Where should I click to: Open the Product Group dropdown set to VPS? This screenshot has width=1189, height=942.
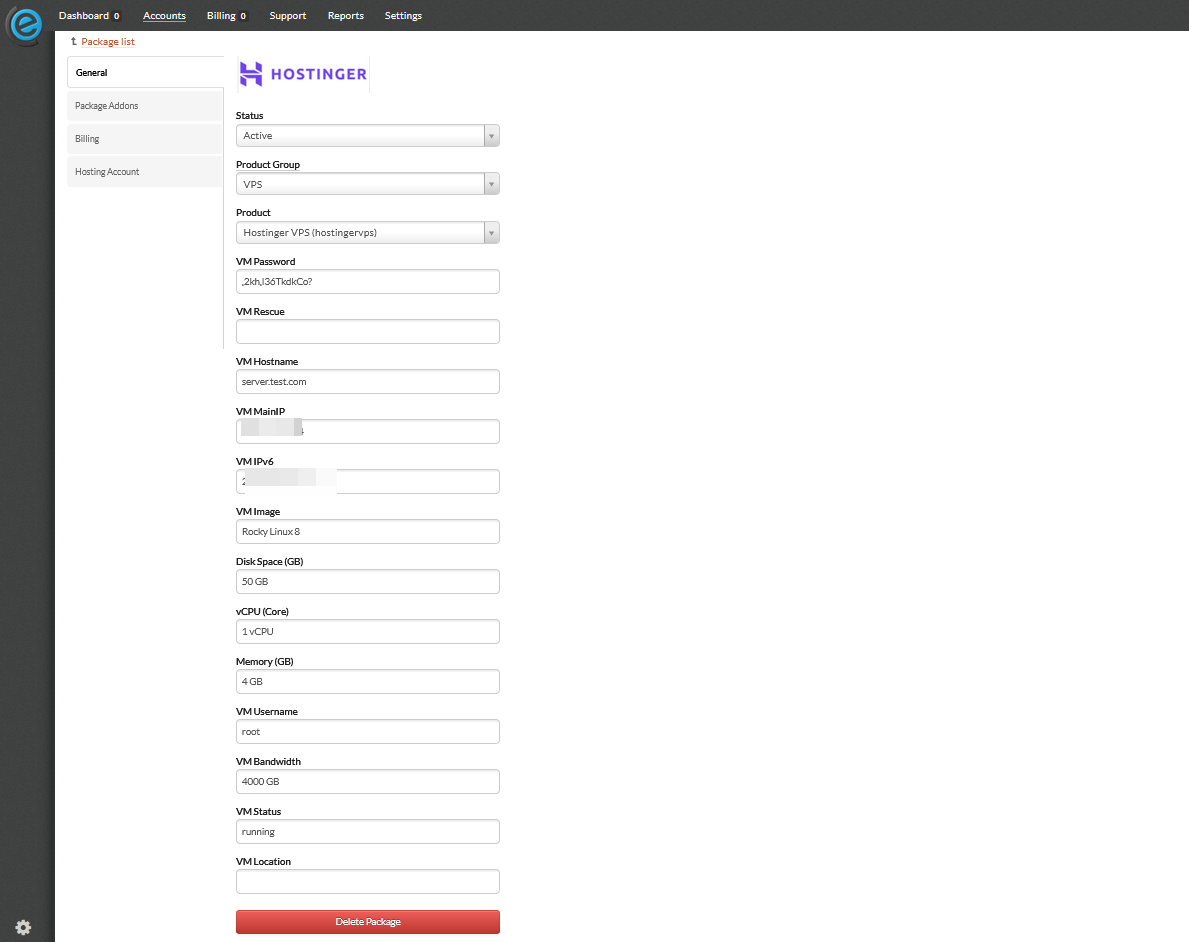pyautogui.click(x=367, y=183)
